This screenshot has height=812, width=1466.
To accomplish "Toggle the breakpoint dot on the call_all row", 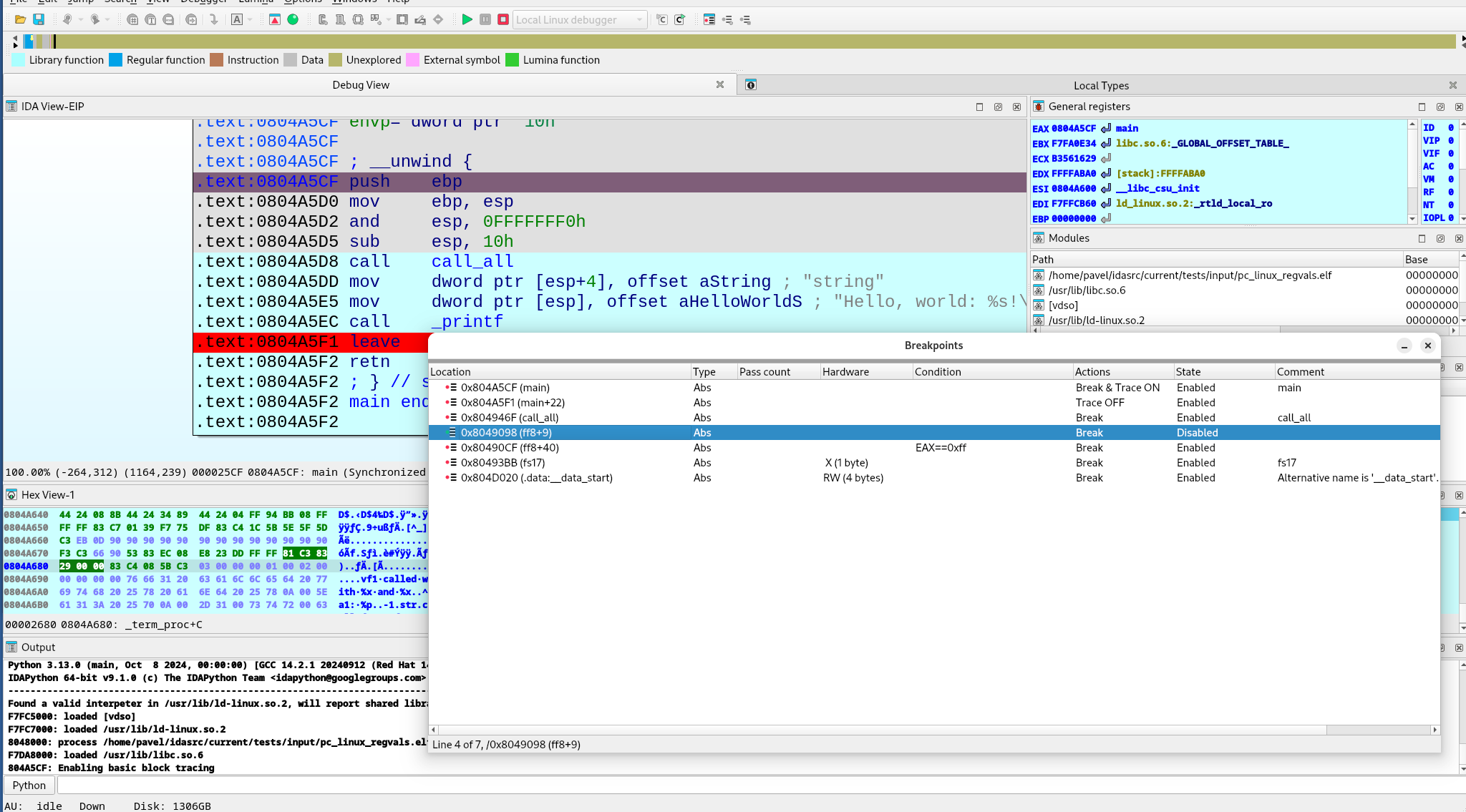I will pos(446,417).
